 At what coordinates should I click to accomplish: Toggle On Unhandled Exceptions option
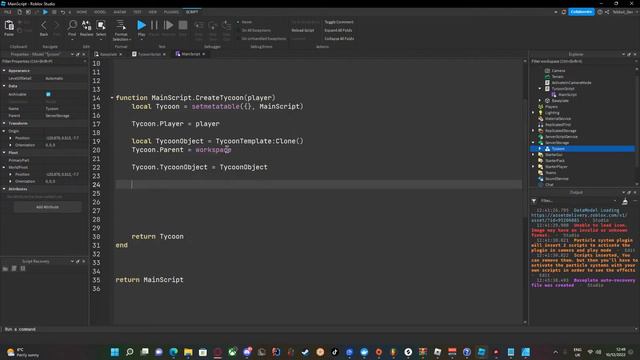click(x=262, y=39)
